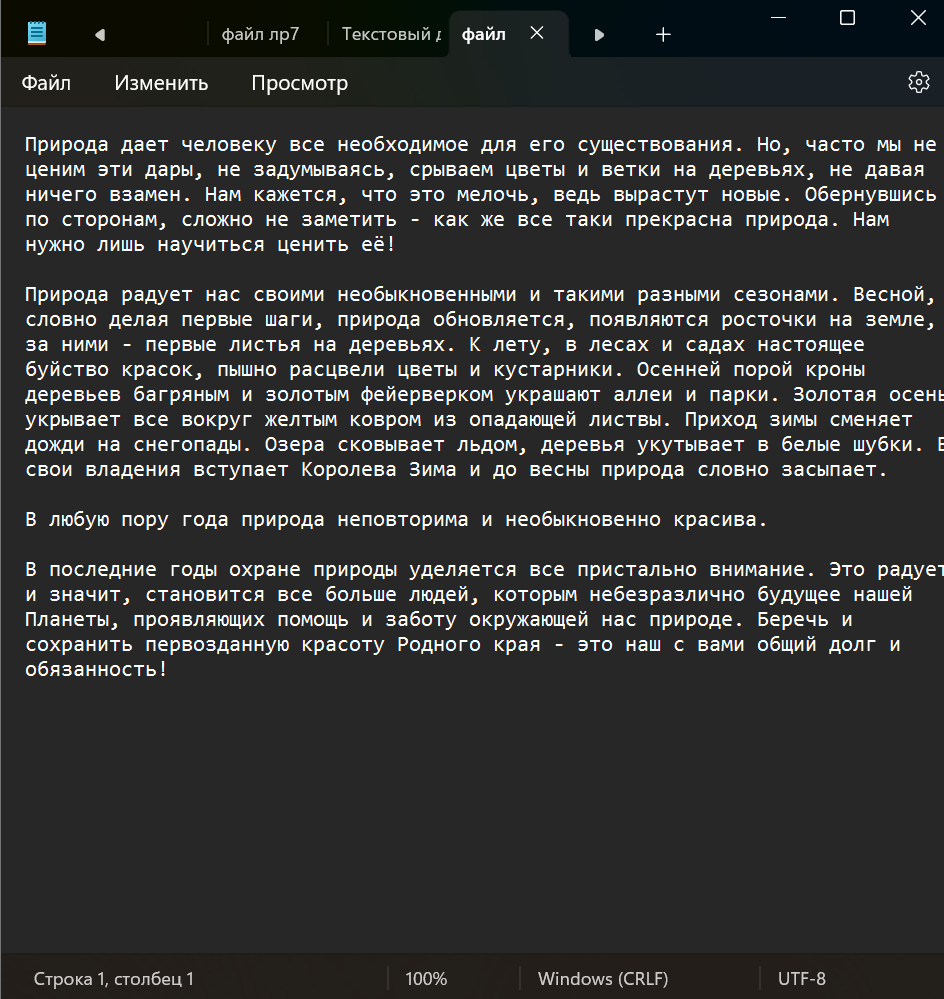Click the paragraph starting 'Природа радует нас'
944x999 pixels.
(x=484, y=382)
